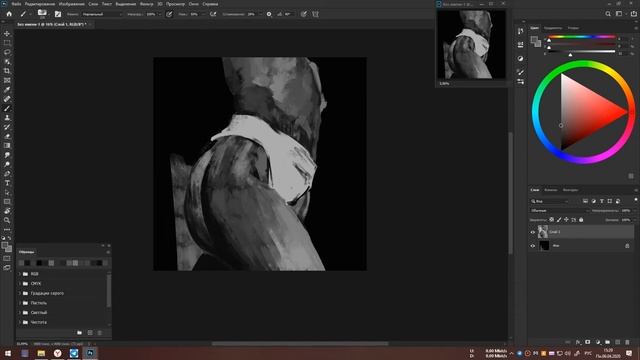The width and height of the screenshot is (640, 360).
Task: Toggle the smart object layer filter
Action: [x=618, y=201]
